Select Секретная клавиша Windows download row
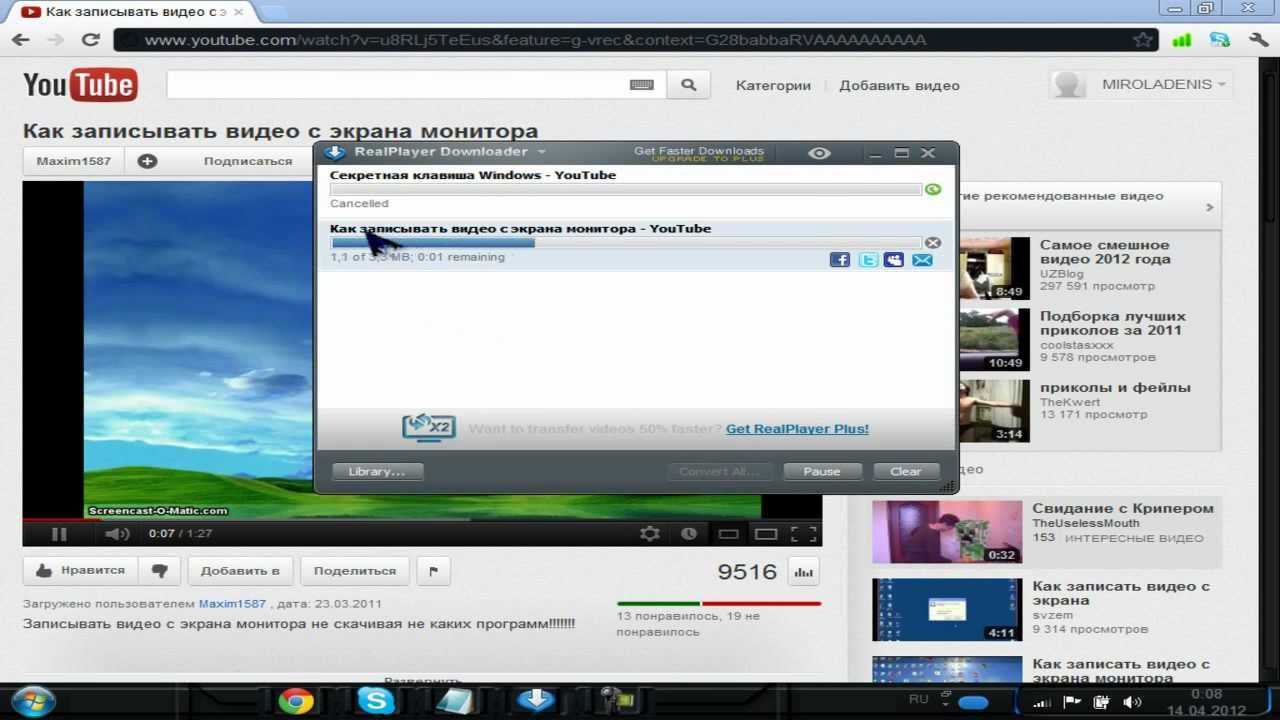The height and width of the screenshot is (720, 1280). 636,189
